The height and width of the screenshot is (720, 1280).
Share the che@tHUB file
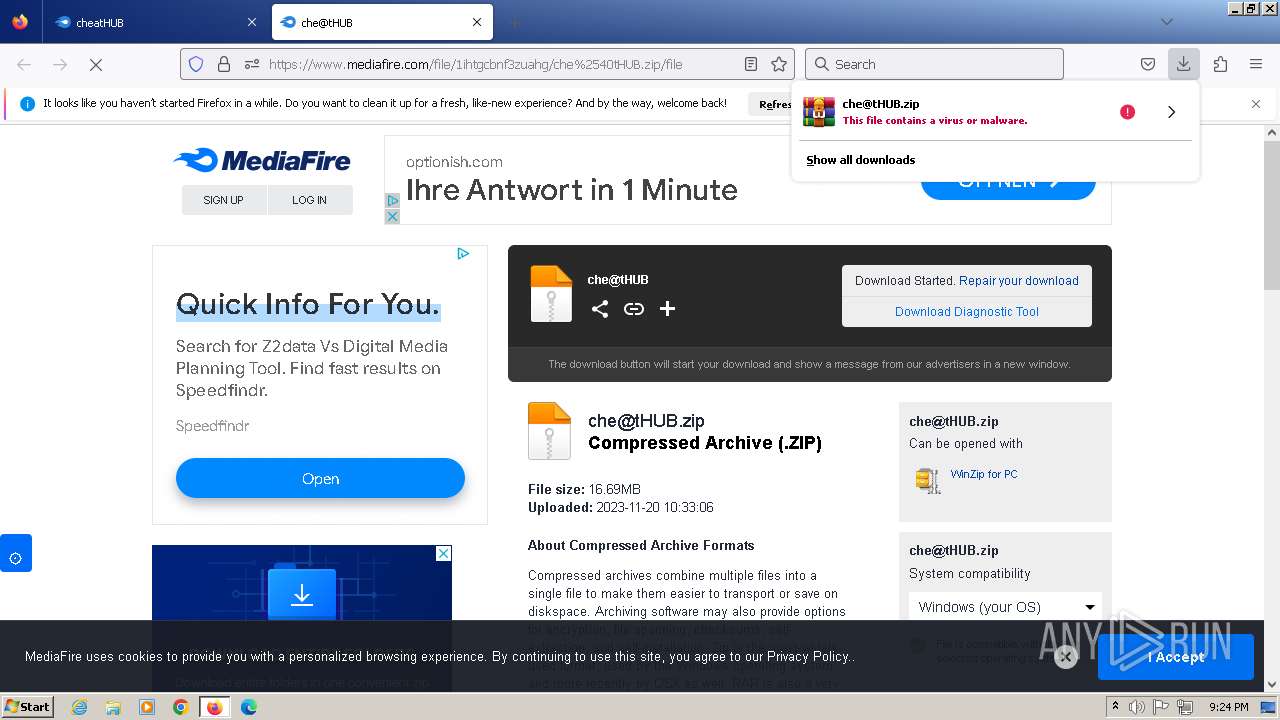600,309
